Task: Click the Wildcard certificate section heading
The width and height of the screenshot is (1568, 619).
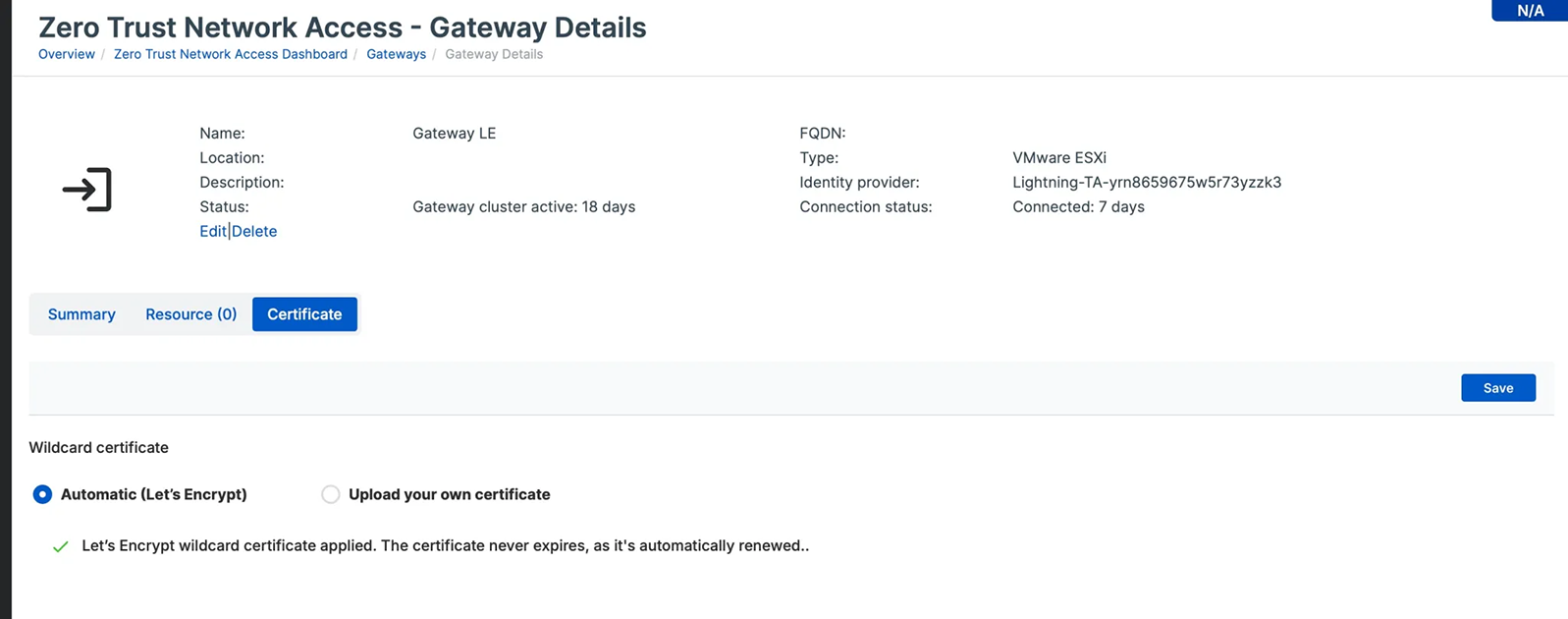Action: click(x=98, y=447)
